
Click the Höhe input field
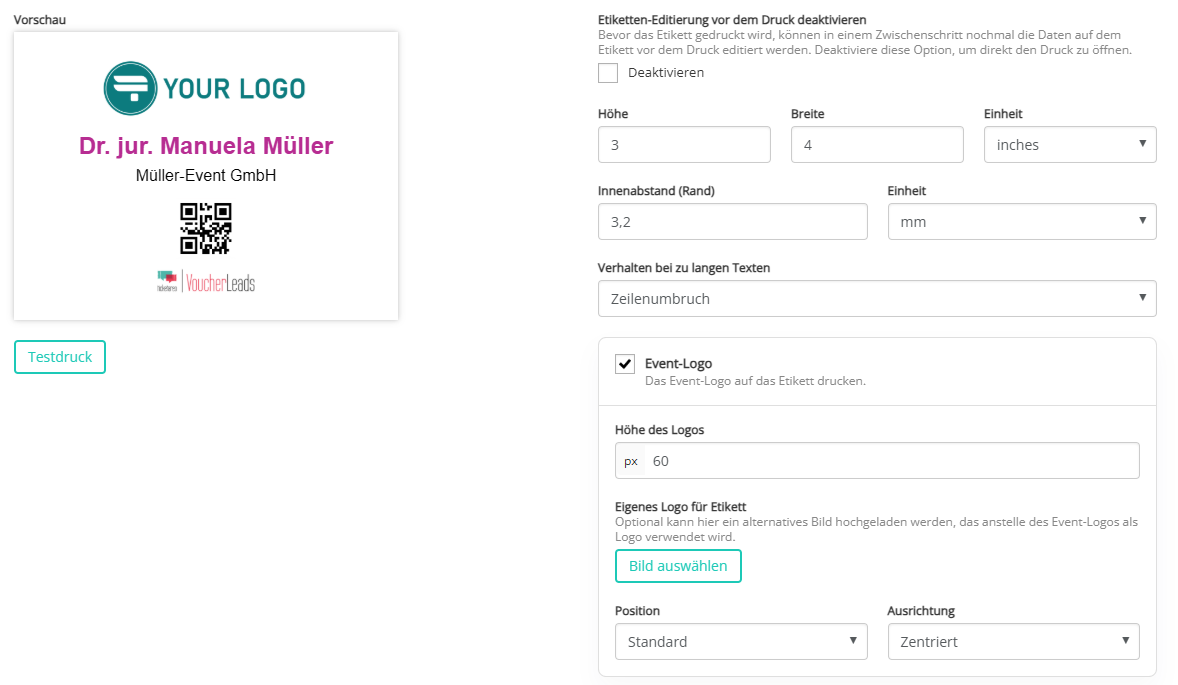point(684,145)
